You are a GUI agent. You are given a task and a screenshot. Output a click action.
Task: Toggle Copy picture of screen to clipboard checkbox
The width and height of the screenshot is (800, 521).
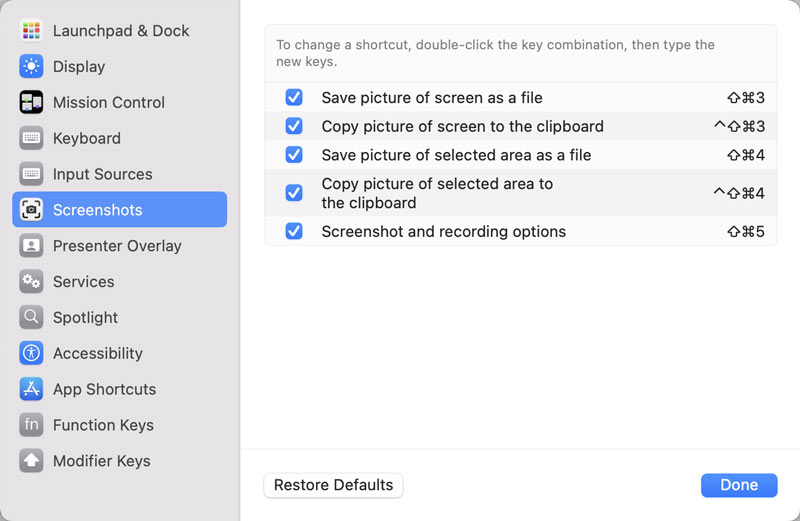pos(294,126)
